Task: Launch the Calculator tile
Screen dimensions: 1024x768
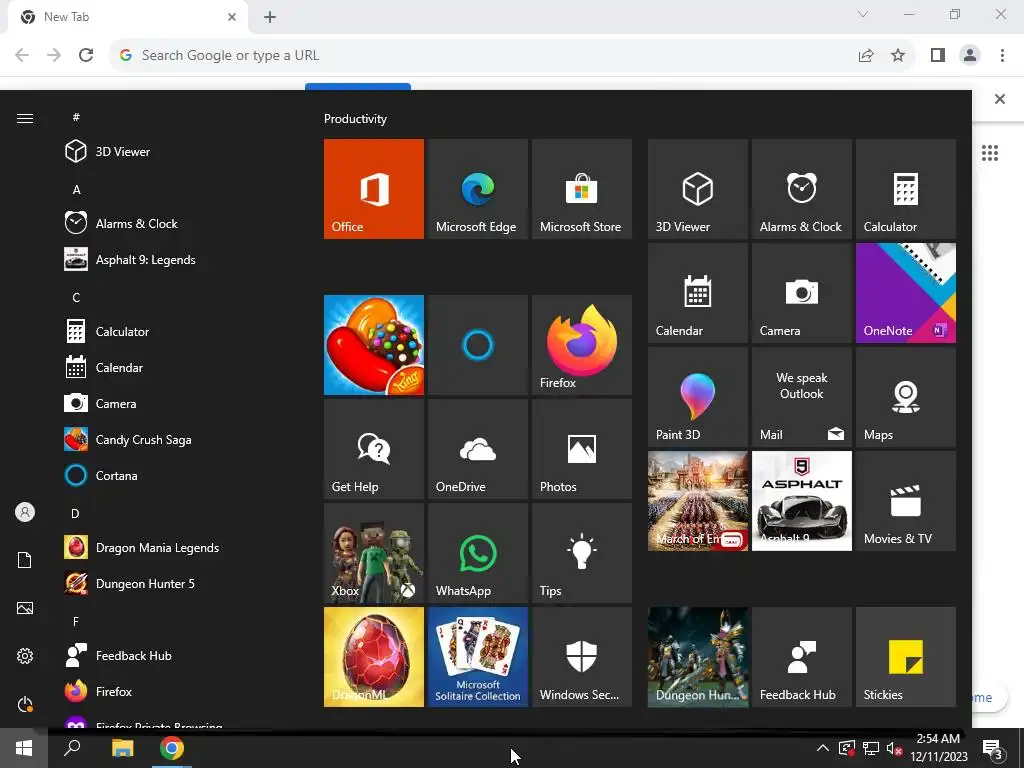Action: (x=906, y=189)
